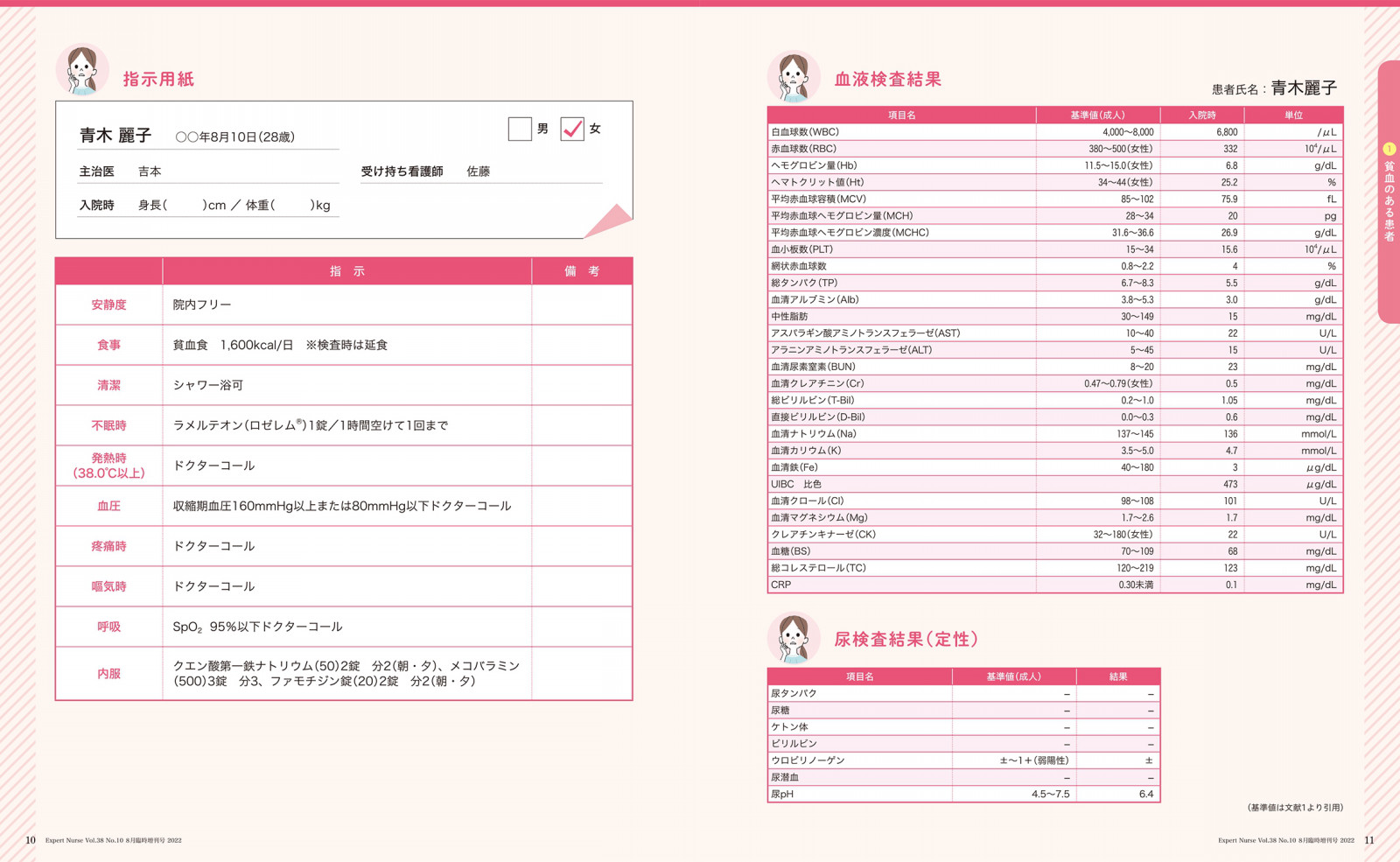The height and width of the screenshot is (862, 1400).
Task: Click ドクターコール in the 発熱時 row
Action: [213, 466]
